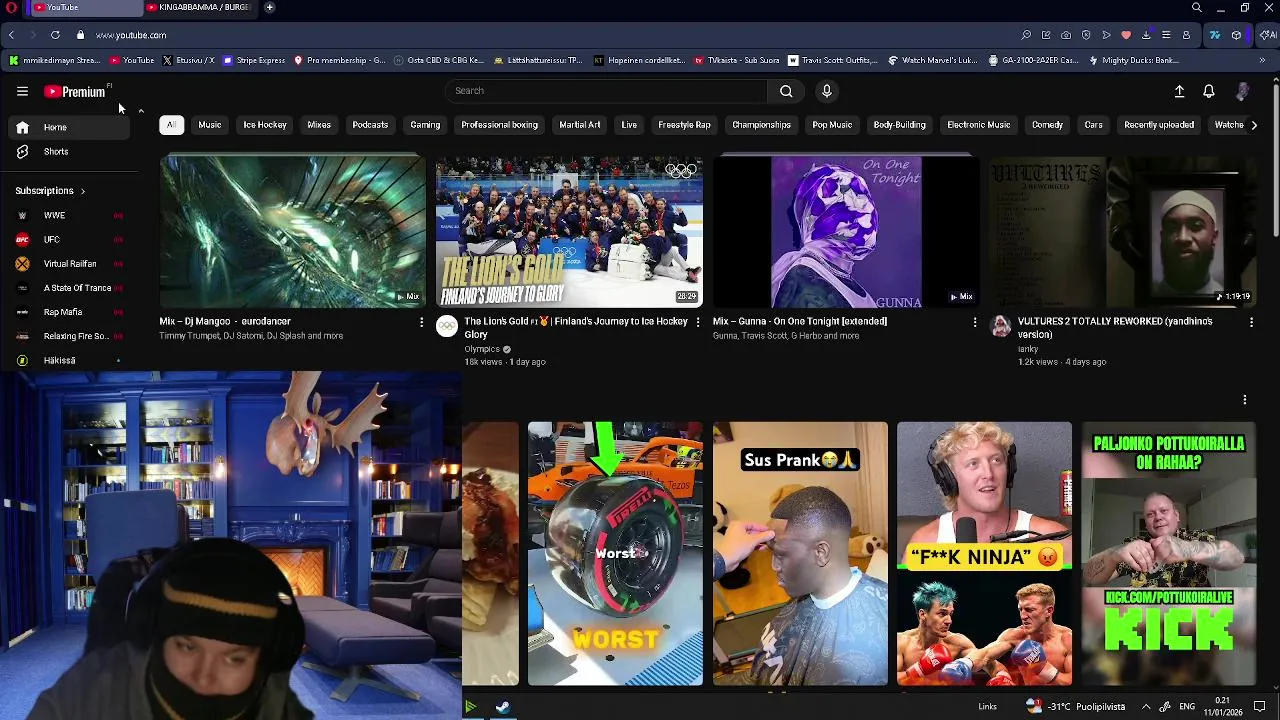Open Windows notification center
Screen dimensions: 1280x720
click(x=1260, y=707)
